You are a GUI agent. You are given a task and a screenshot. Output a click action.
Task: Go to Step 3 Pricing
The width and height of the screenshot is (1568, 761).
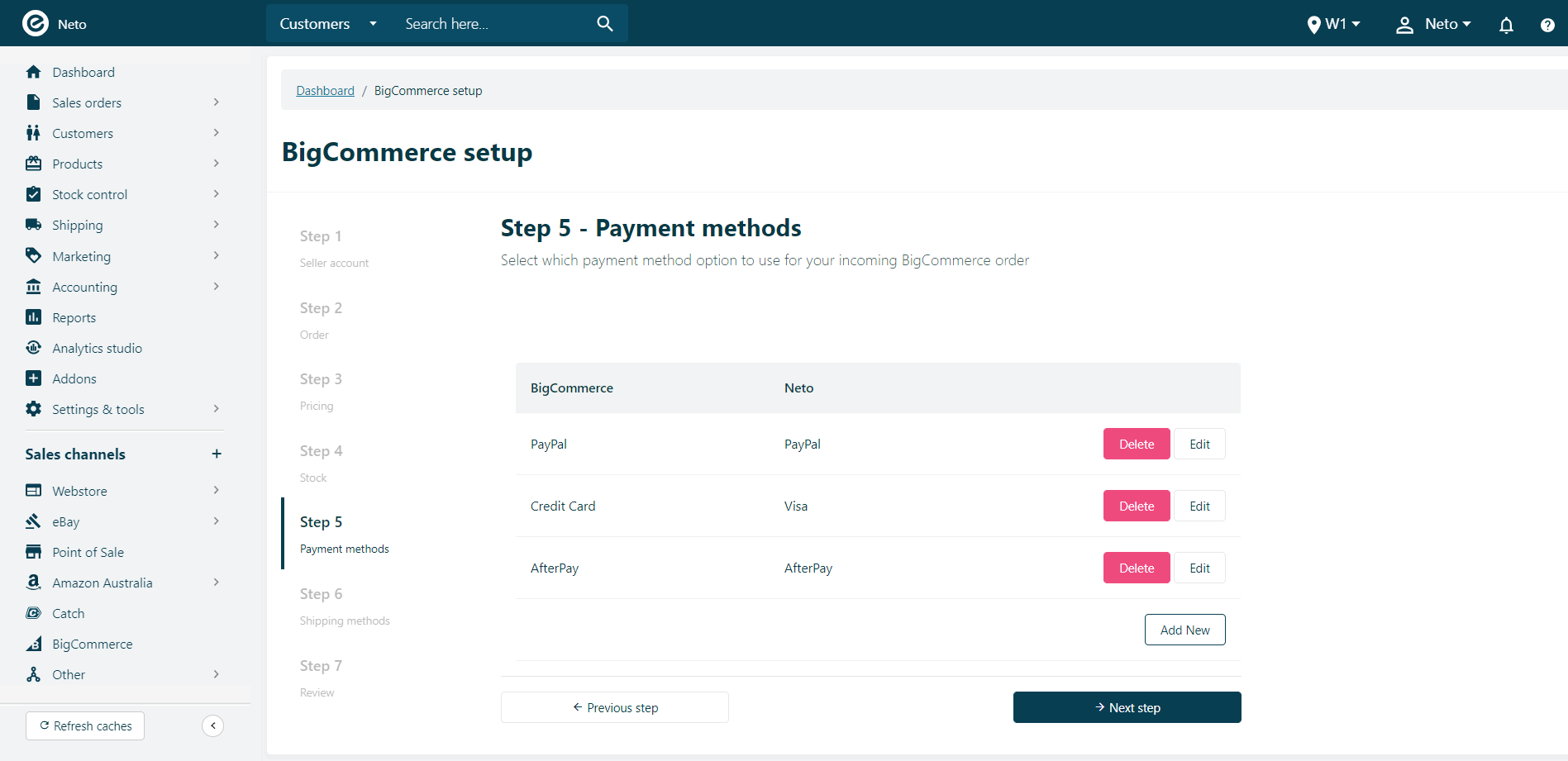(x=321, y=391)
